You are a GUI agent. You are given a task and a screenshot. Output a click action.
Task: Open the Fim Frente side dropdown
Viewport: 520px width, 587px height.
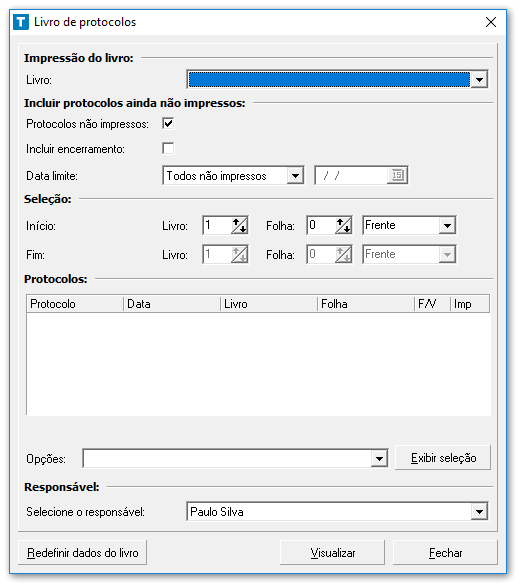coord(447,255)
